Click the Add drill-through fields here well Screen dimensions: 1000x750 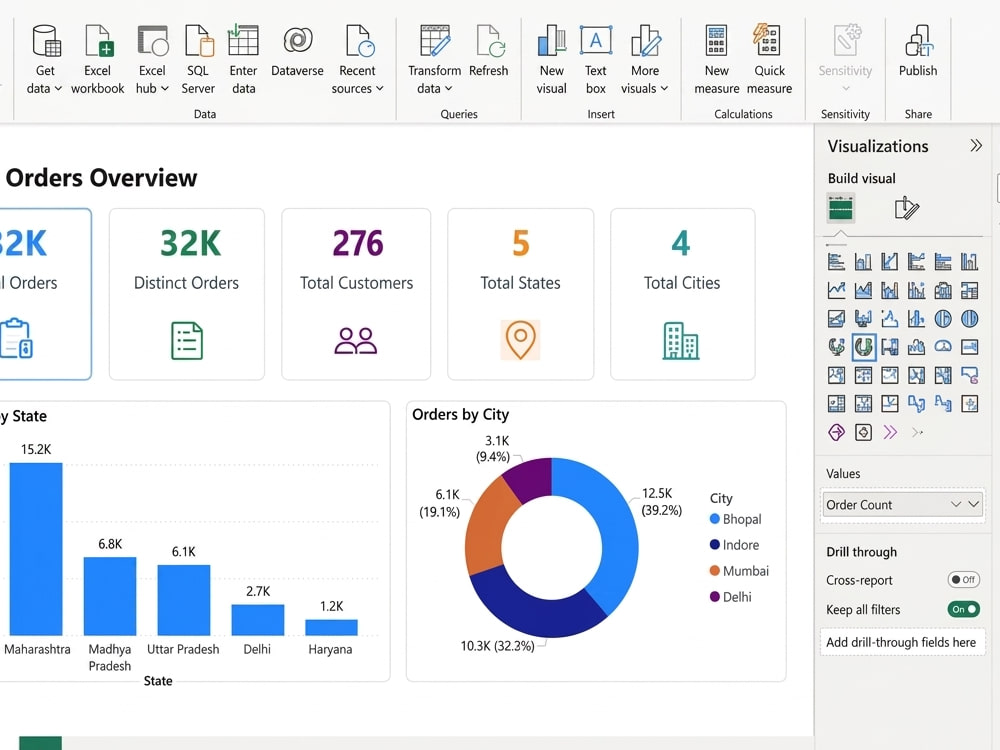[901, 642]
